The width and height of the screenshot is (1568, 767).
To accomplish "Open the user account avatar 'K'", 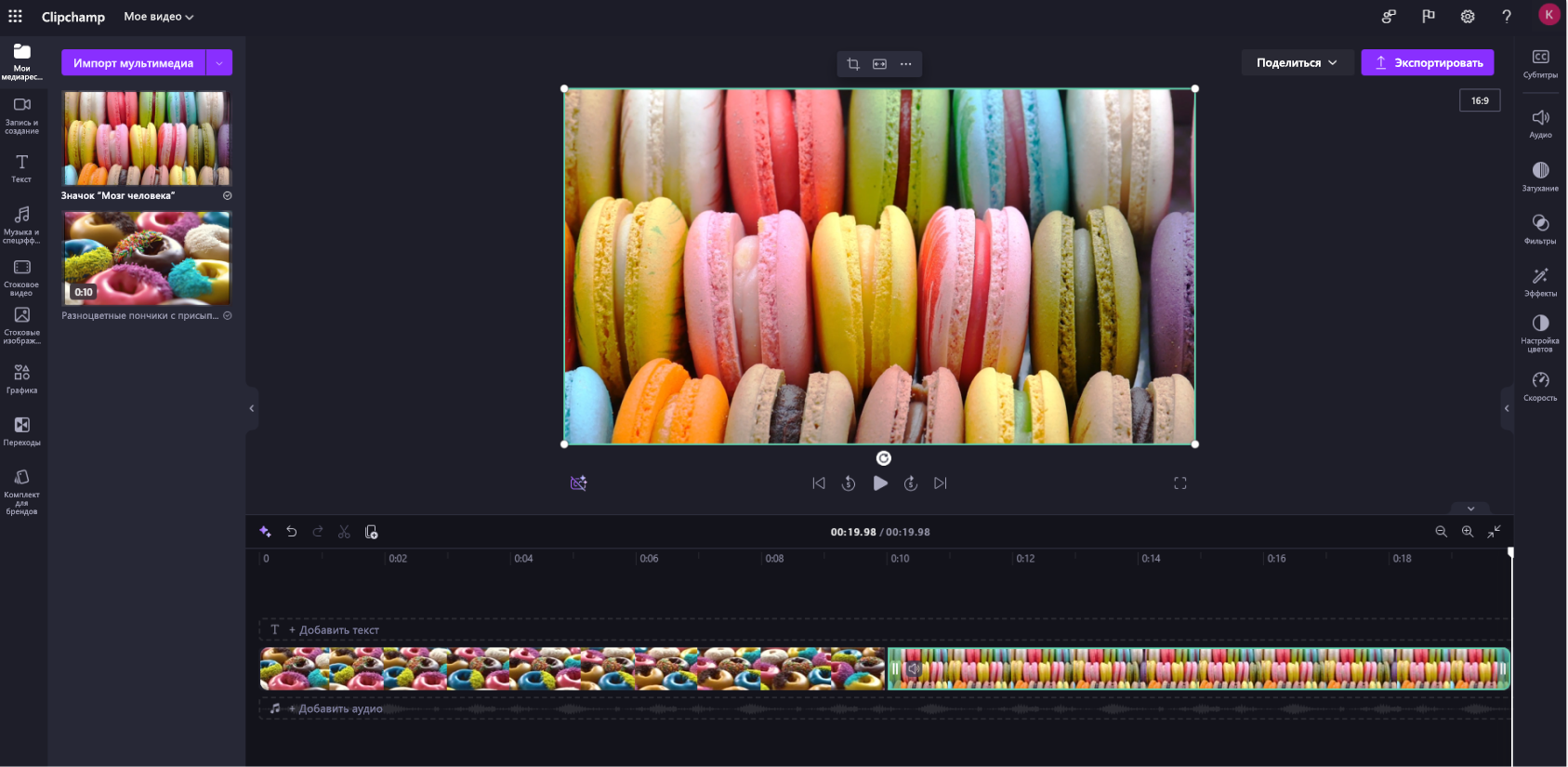I will point(1548,15).
